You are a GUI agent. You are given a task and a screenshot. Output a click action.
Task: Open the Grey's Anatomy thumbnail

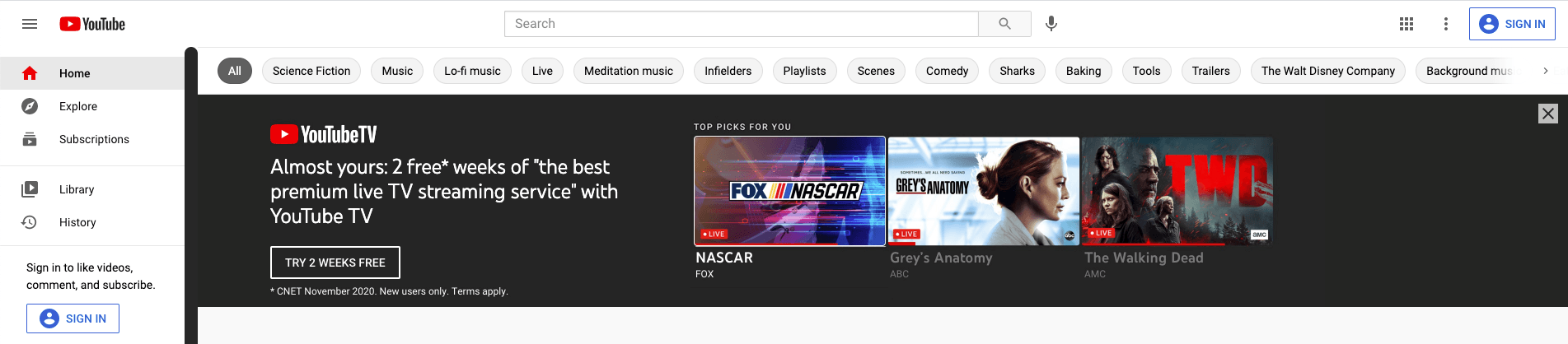tap(984, 191)
